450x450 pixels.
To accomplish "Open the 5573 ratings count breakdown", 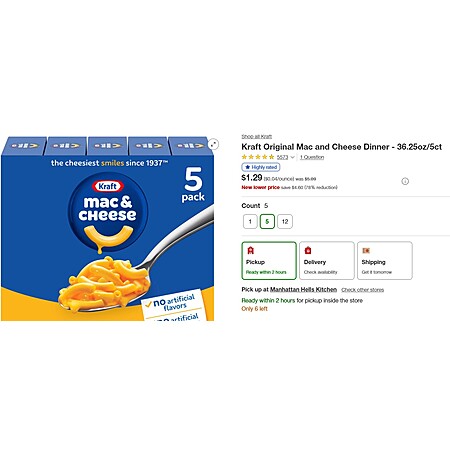I will (282, 157).
